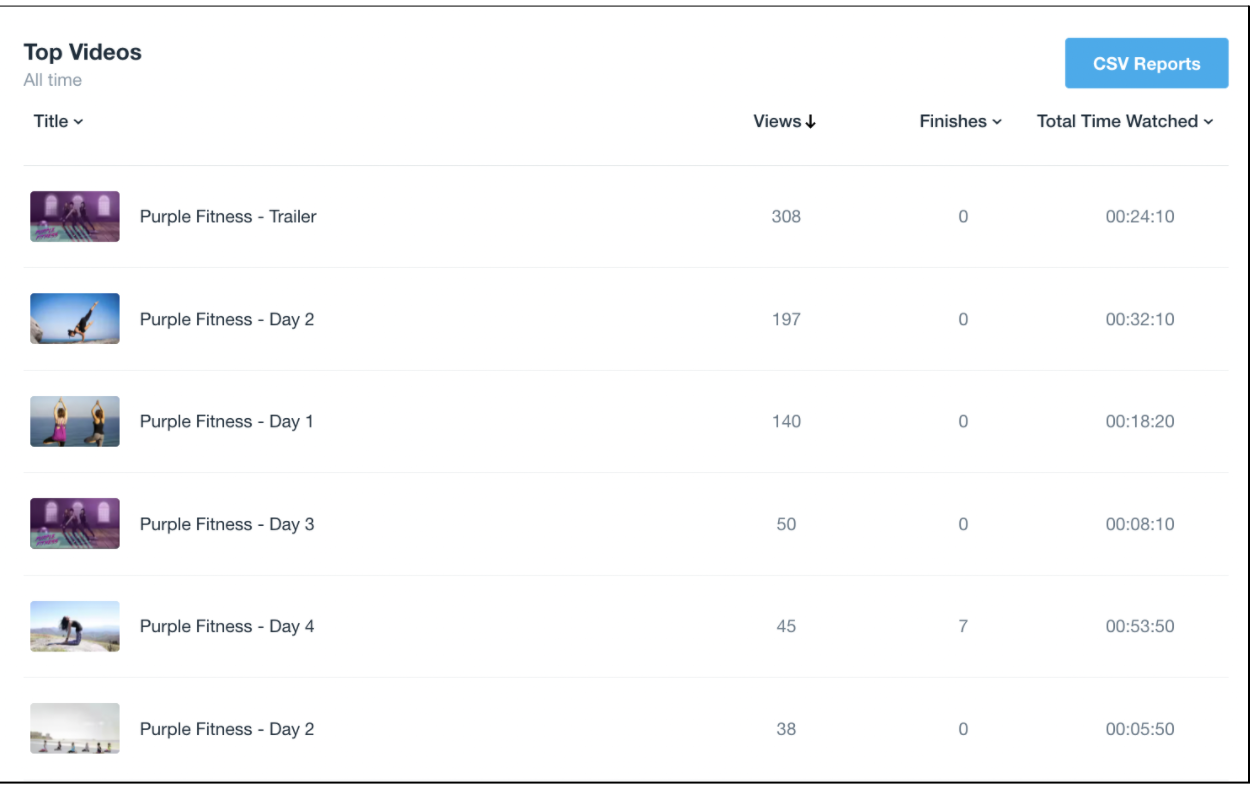
Task: Open Purple Fitness - Day 1 thumbnail
Action: point(75,422)
